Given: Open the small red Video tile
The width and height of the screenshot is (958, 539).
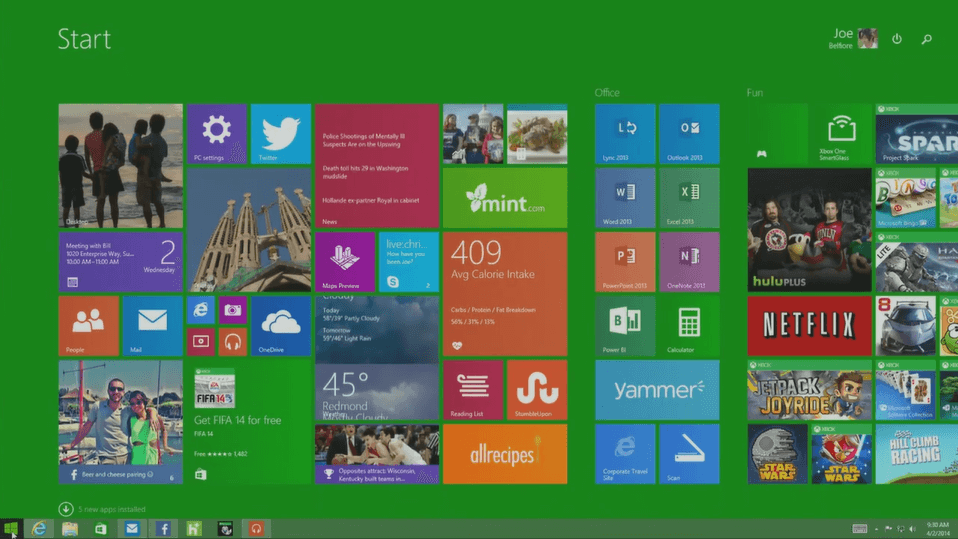Looking at the screenshot, I should pyautogui.click(x=201, y=342).
